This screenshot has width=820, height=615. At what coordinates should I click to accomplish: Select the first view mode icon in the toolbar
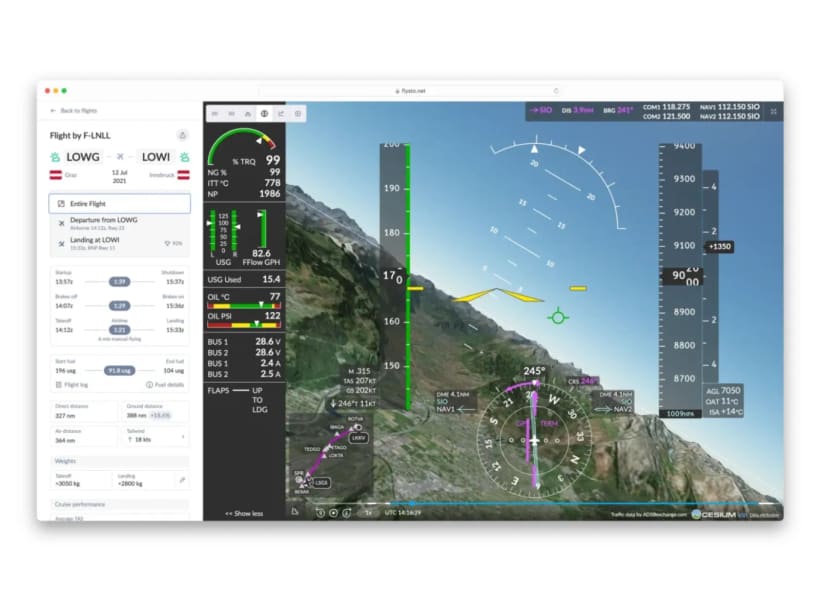214,113
